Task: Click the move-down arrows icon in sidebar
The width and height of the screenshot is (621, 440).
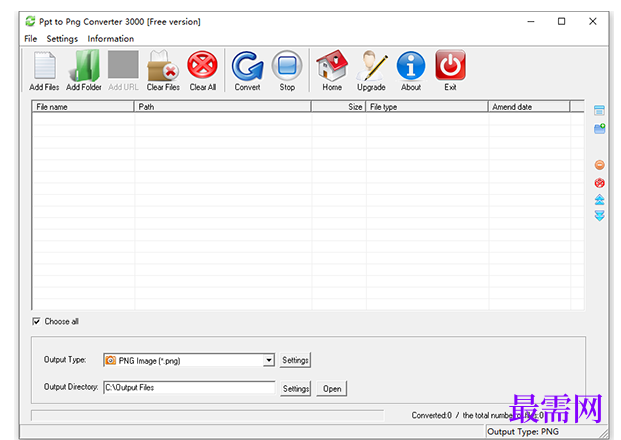Action: [600, 216]
